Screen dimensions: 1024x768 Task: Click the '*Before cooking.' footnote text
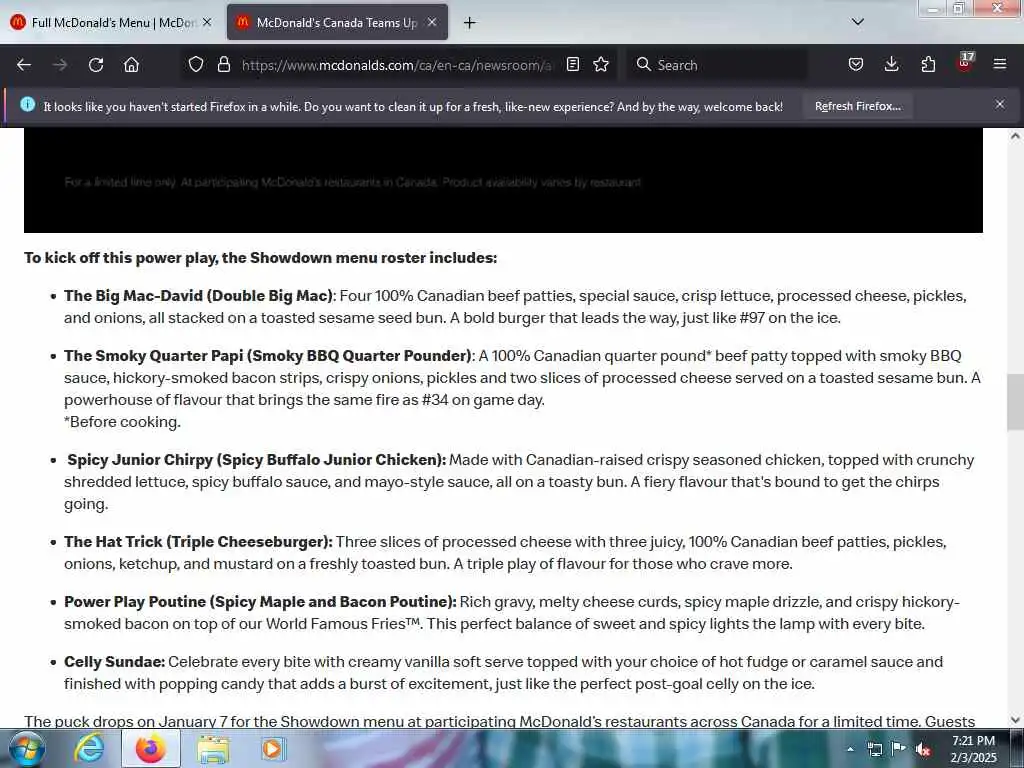point(122,422)
